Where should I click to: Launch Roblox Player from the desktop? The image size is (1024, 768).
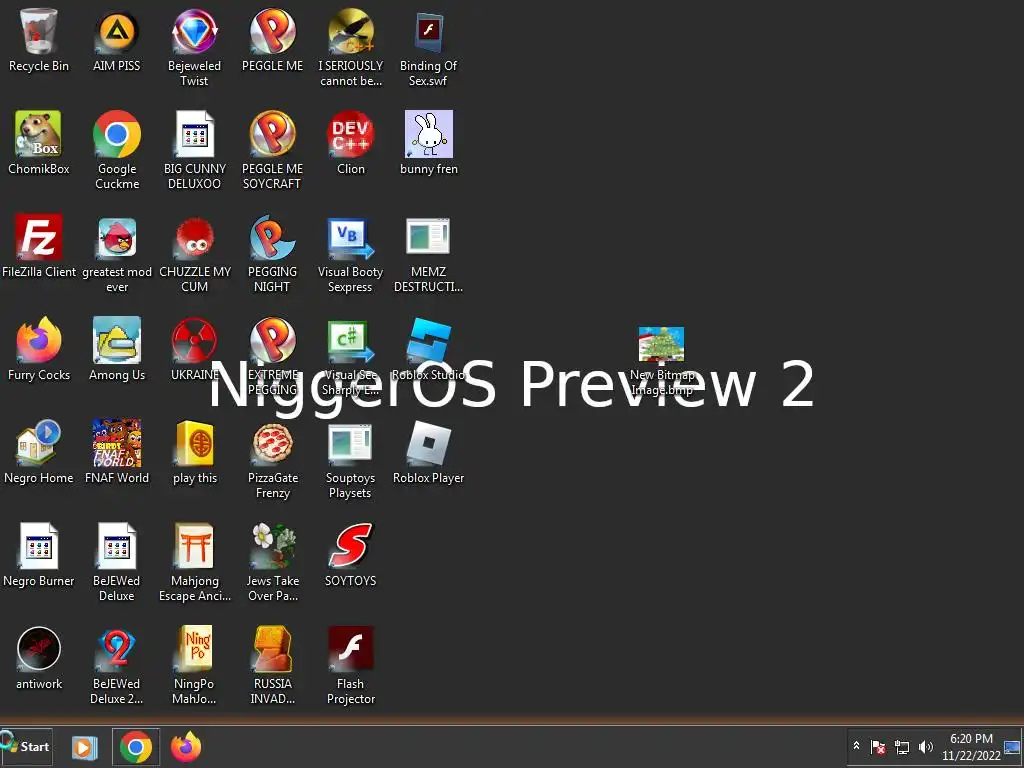click(x=428, y=452)
